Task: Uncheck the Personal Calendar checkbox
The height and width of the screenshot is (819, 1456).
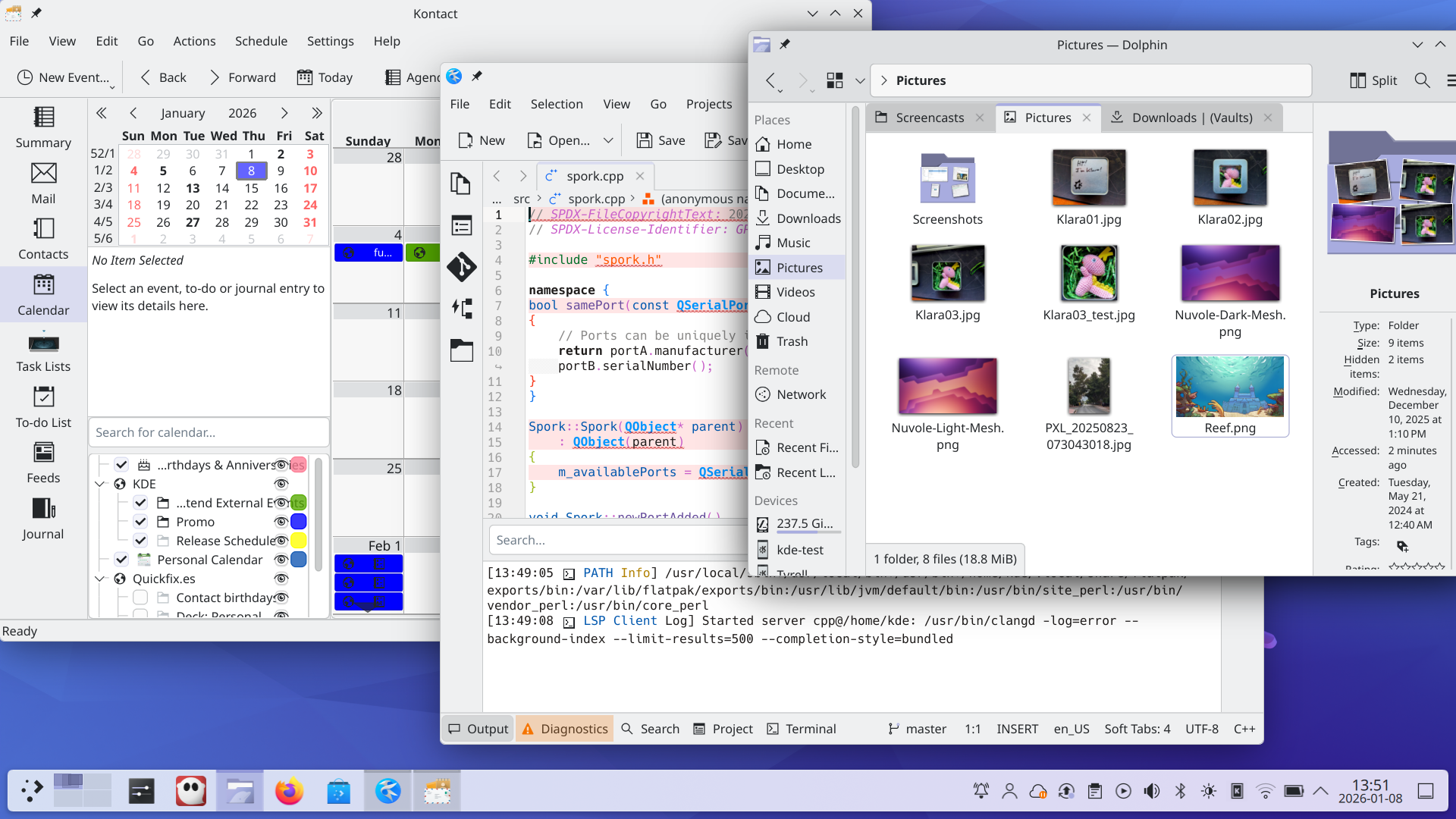Action: 121,560
